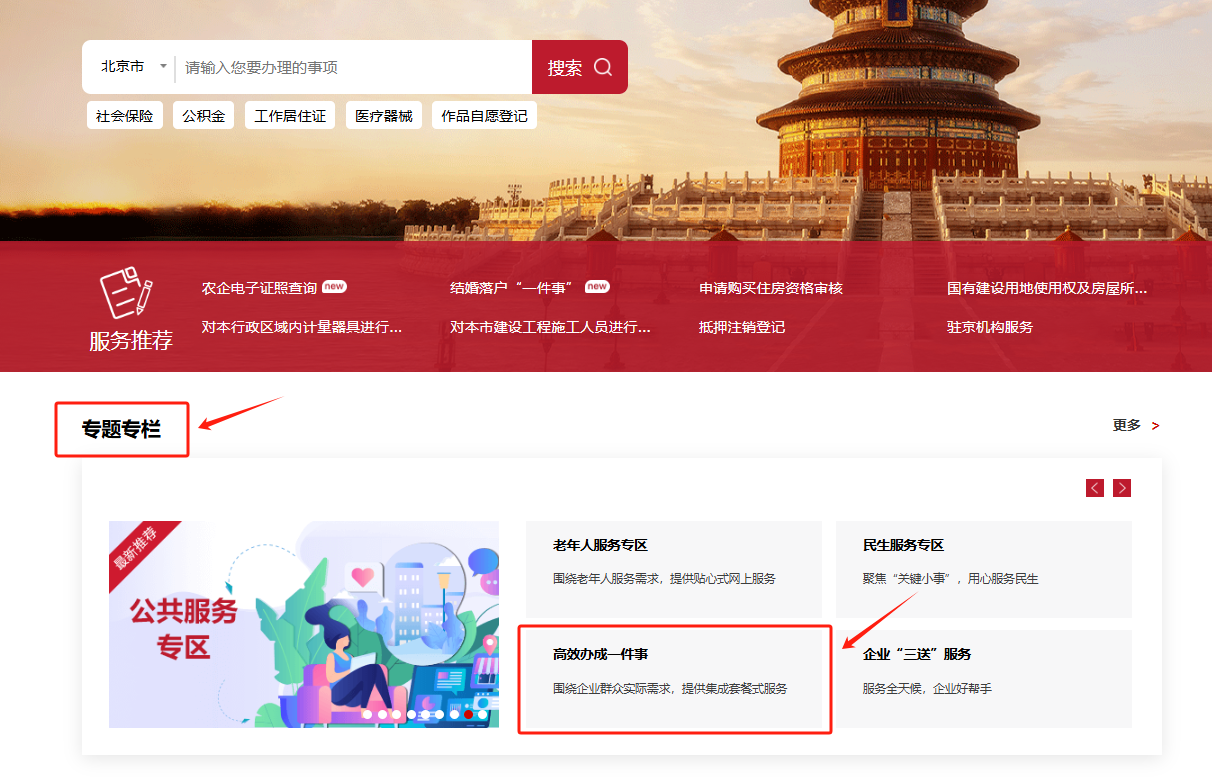Image resolution: width=1212 pixels, height=783 pixels.
Task: Select the first carousel dot on banner
Action: click(367, 714)
